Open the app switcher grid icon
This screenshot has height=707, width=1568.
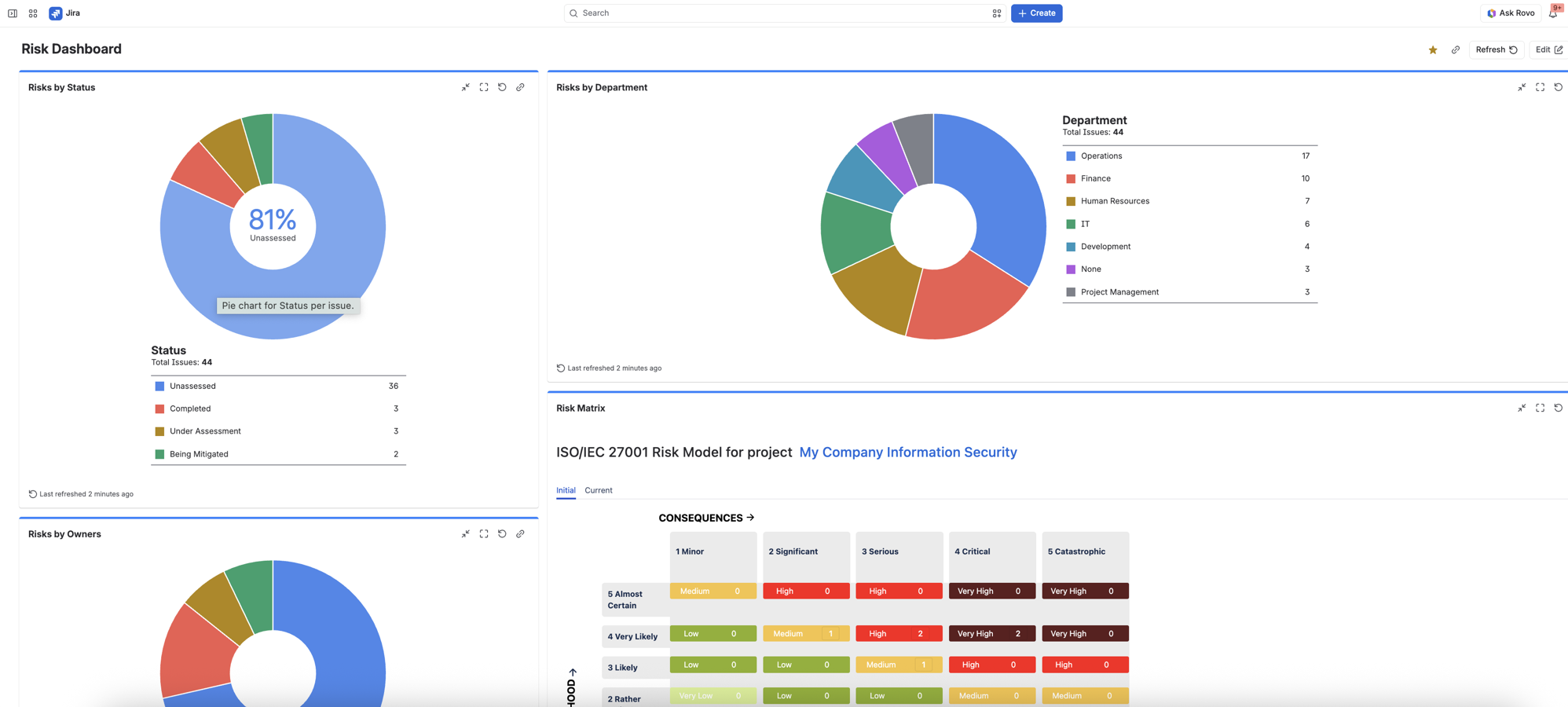pyautogui.click(x=33, y=13)
